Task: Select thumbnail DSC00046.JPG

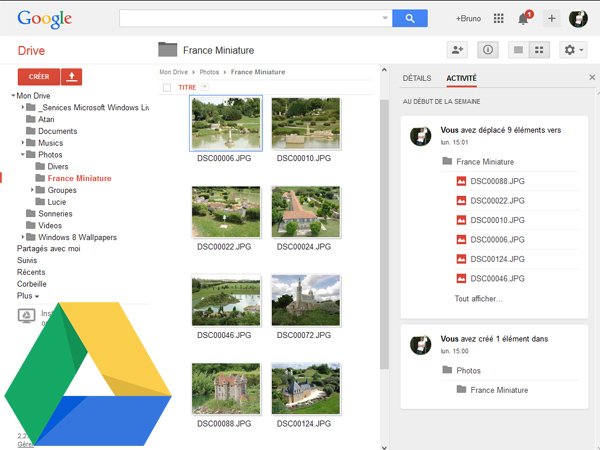Action: pos(226,300)
